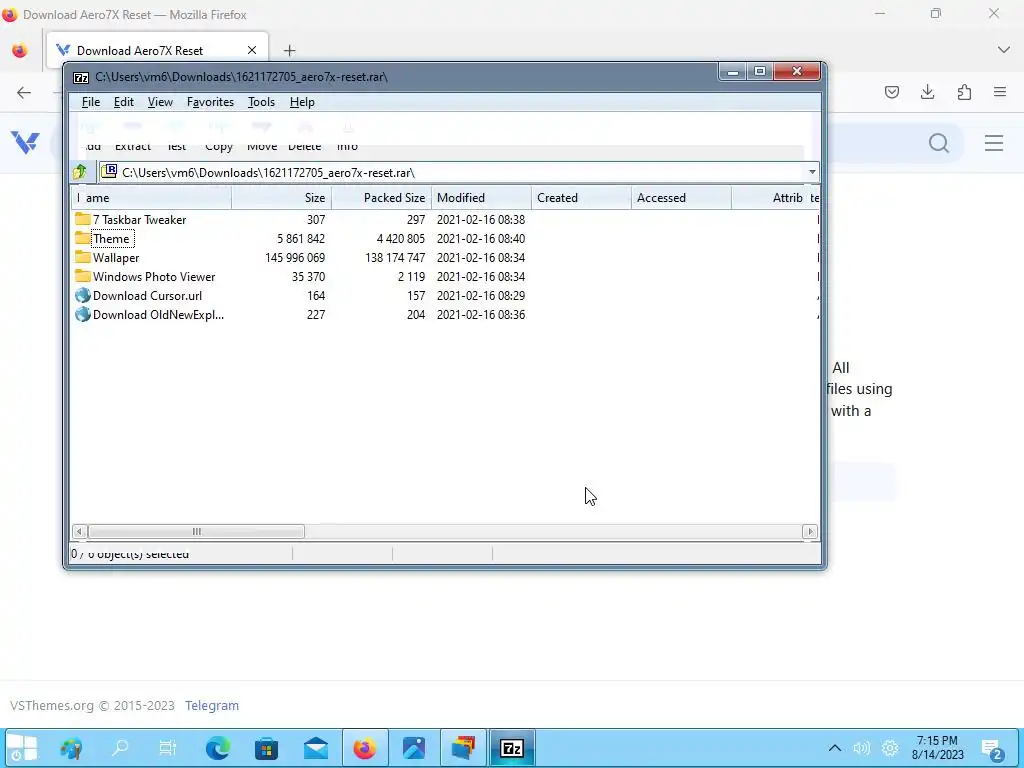This screenshot has width=1024, height=768.
Task: Open the Firefox application hamburger menu
Action: [x=1000, y=92]
